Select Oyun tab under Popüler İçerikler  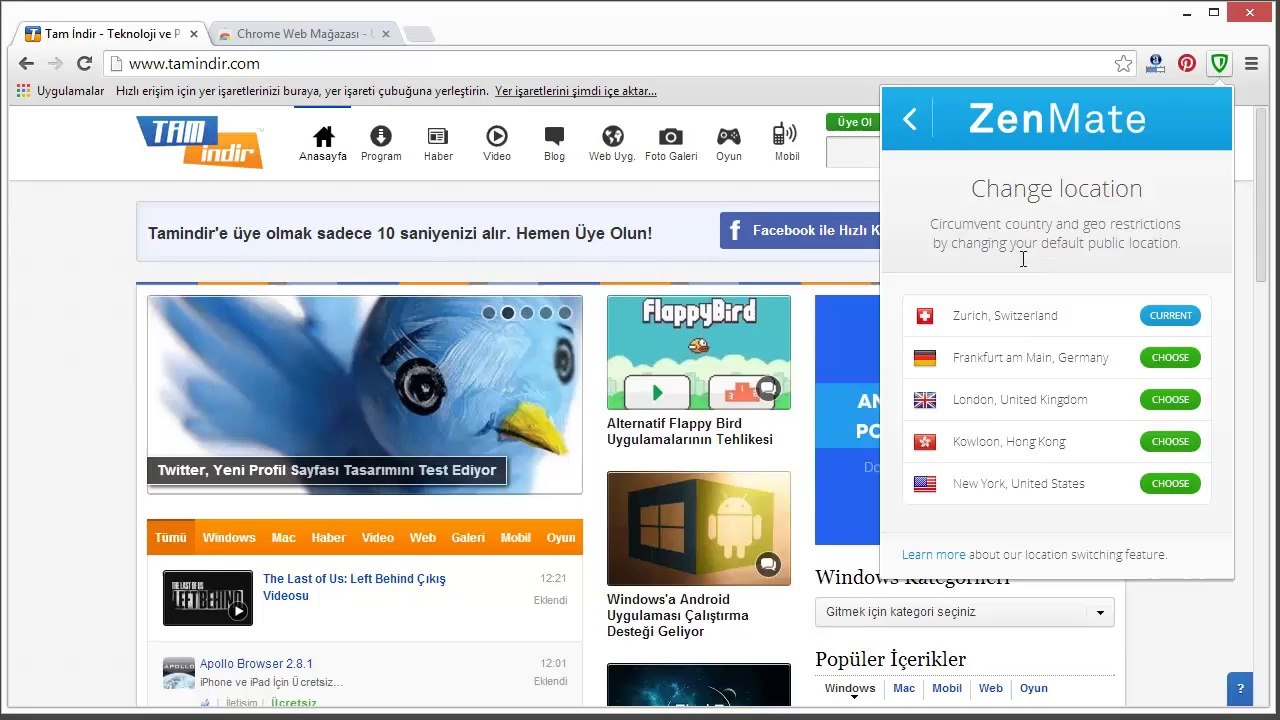1034,688
